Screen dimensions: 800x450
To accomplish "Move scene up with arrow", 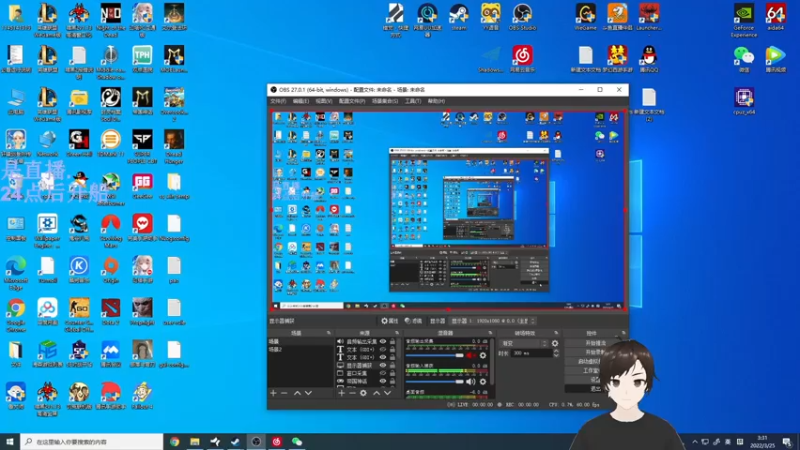I will click(x=297, y=393).
